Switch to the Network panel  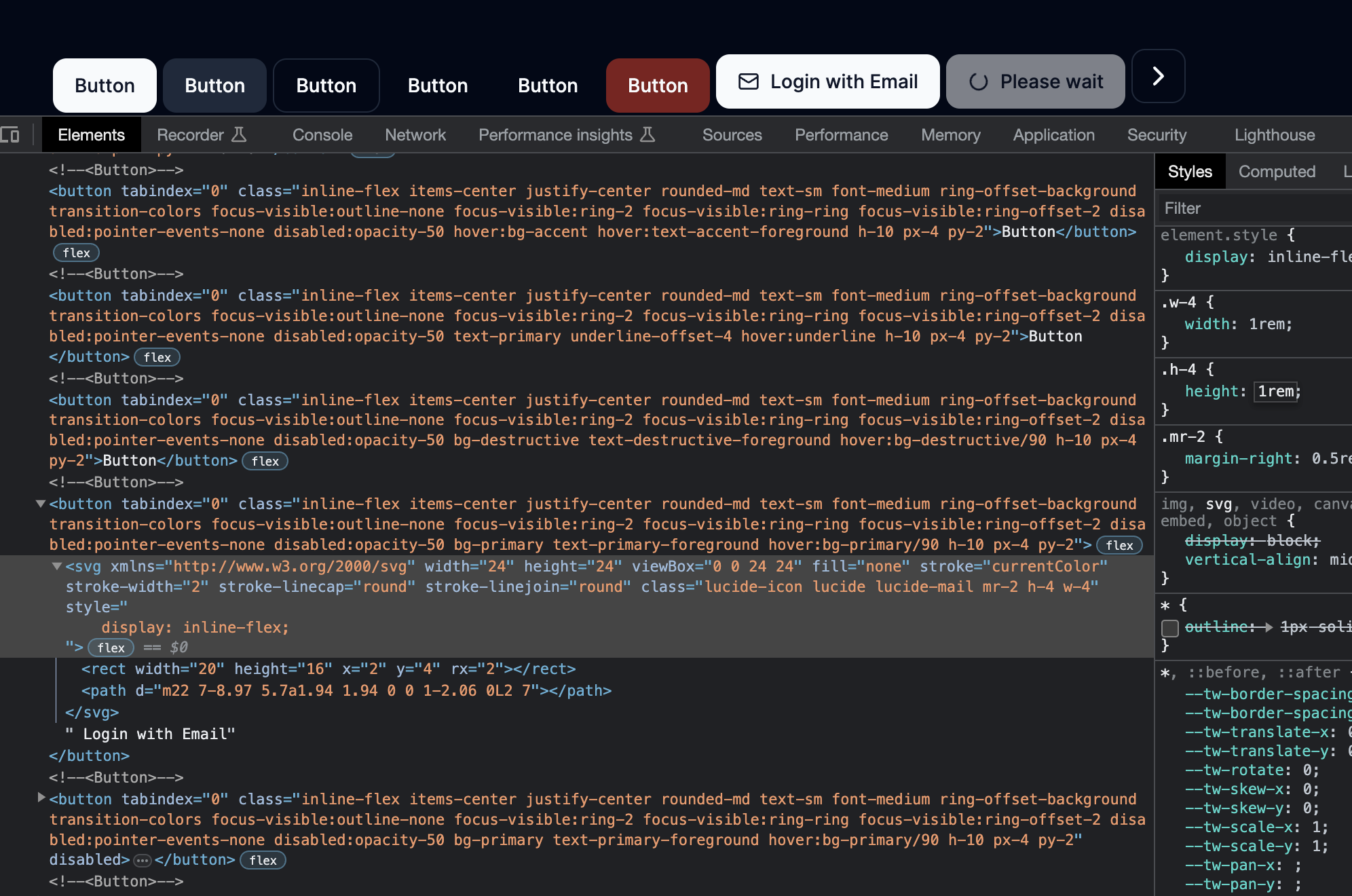pos(415,134)
